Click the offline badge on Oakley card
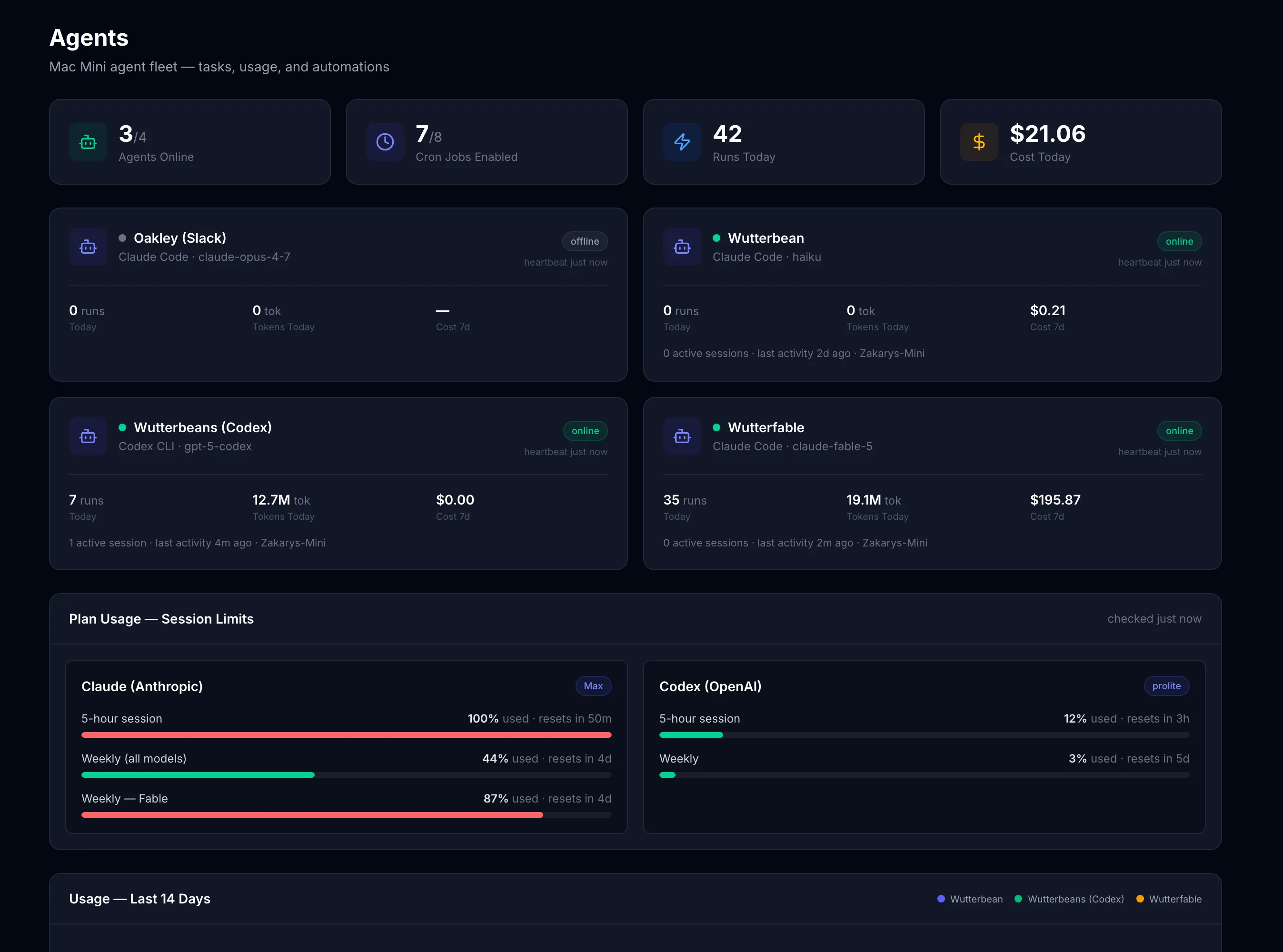Image resolution: width=1283 pixels, height=952 pixels. (585, 241)
